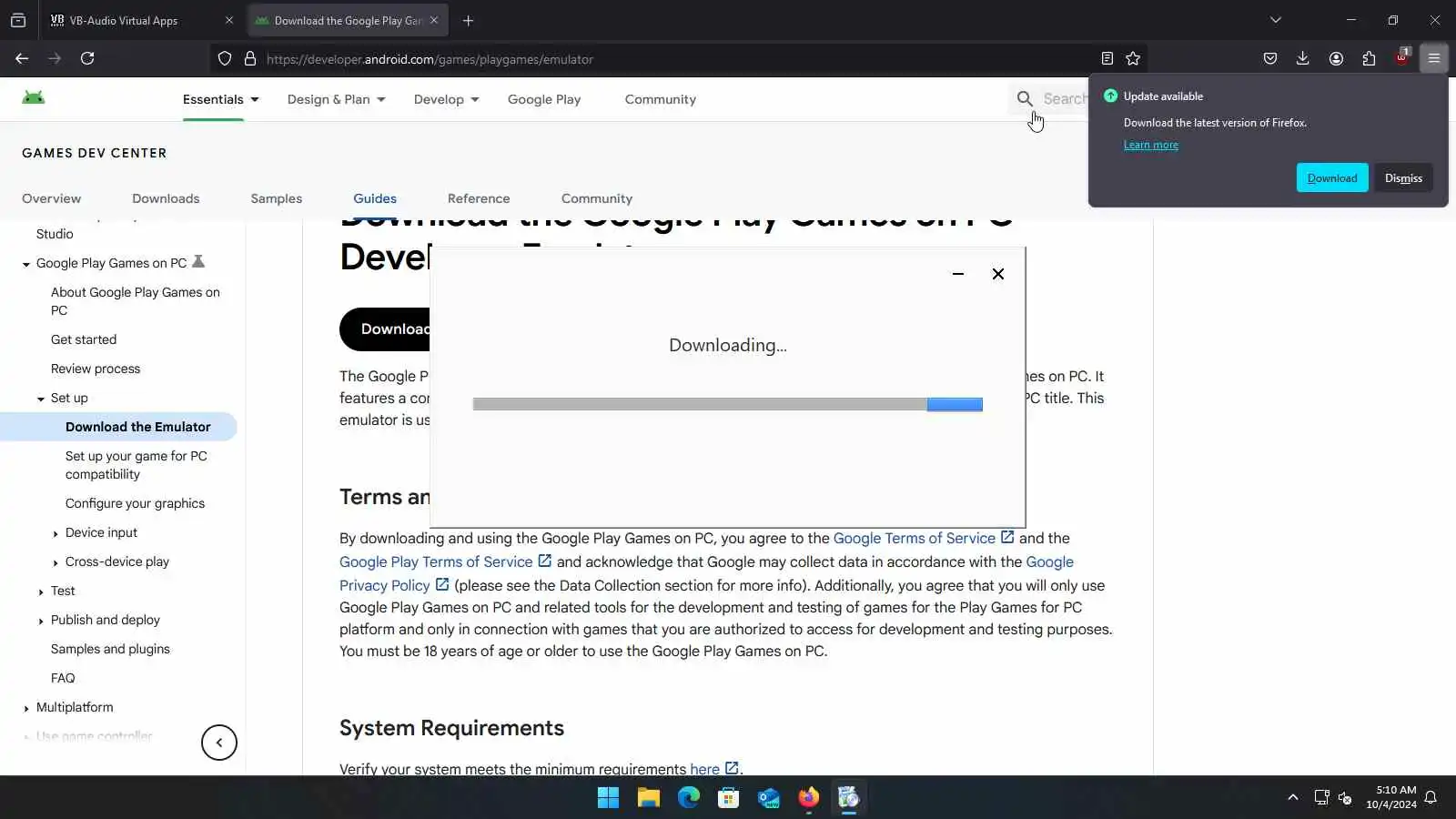
Task: Open the Get started sidebar page
Action: point(84,339)
